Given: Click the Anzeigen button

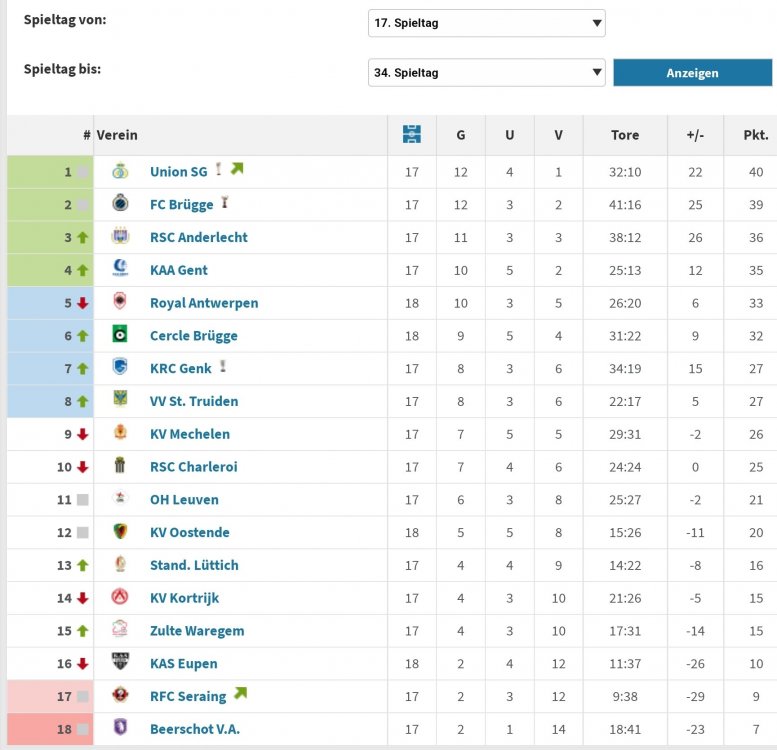Looking at the screenshot, I should pos(692,73).
